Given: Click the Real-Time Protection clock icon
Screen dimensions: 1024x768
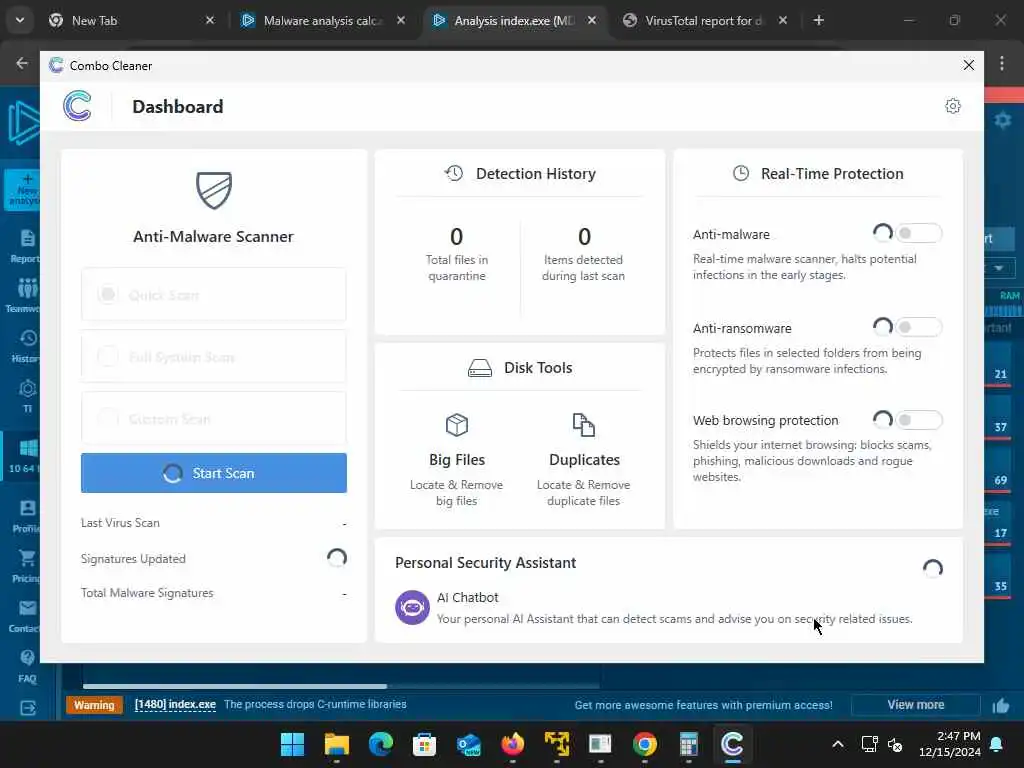Looking at the screenshot, I should (x=741, y=173).
